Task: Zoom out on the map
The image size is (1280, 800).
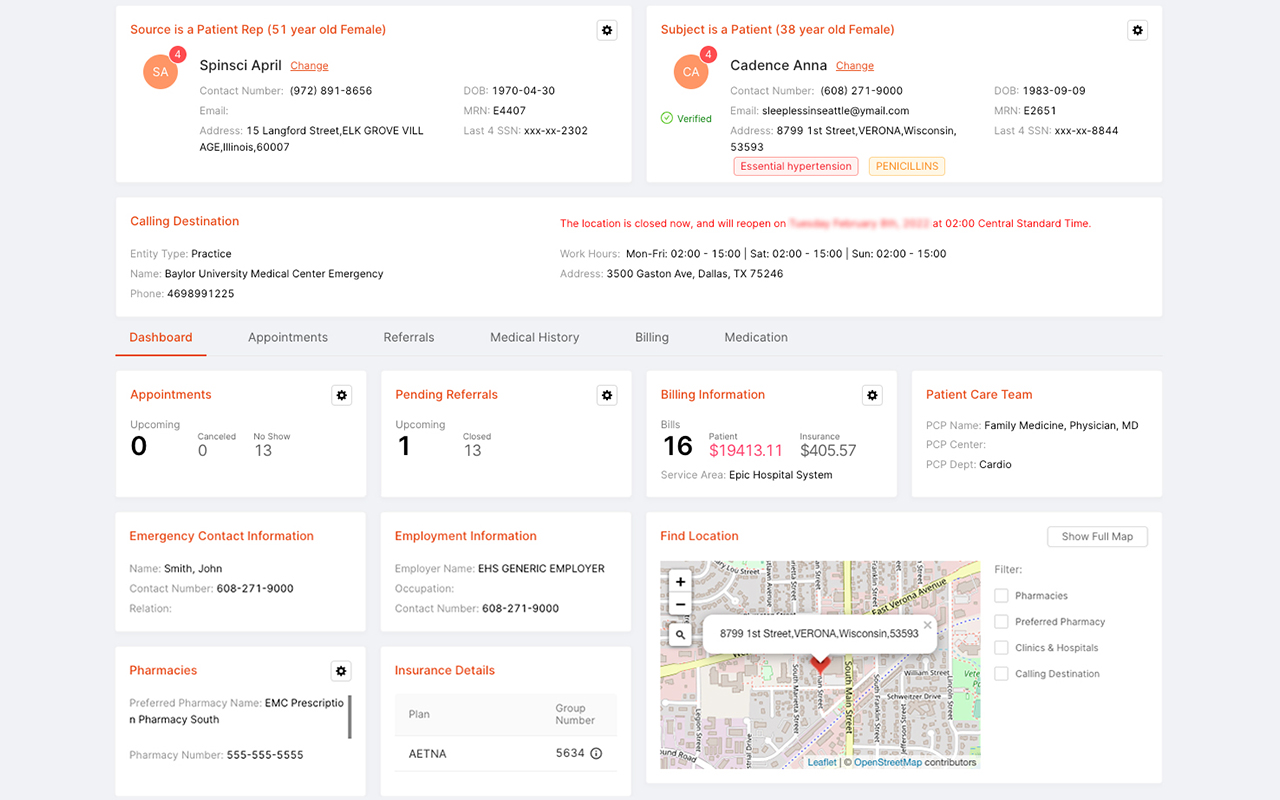Action: [680, 604]
